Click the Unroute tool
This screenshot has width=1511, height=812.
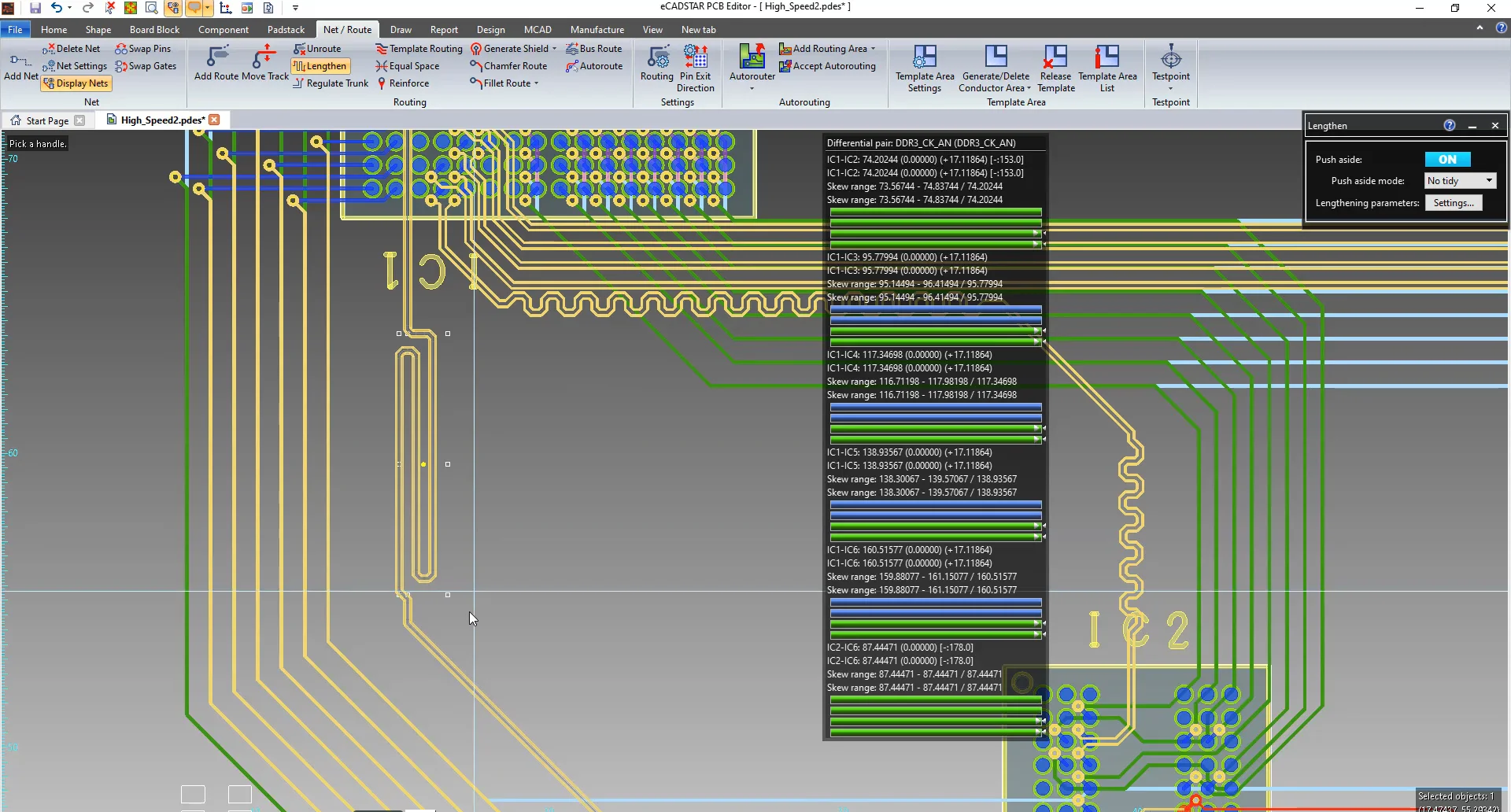coord(317,49)
